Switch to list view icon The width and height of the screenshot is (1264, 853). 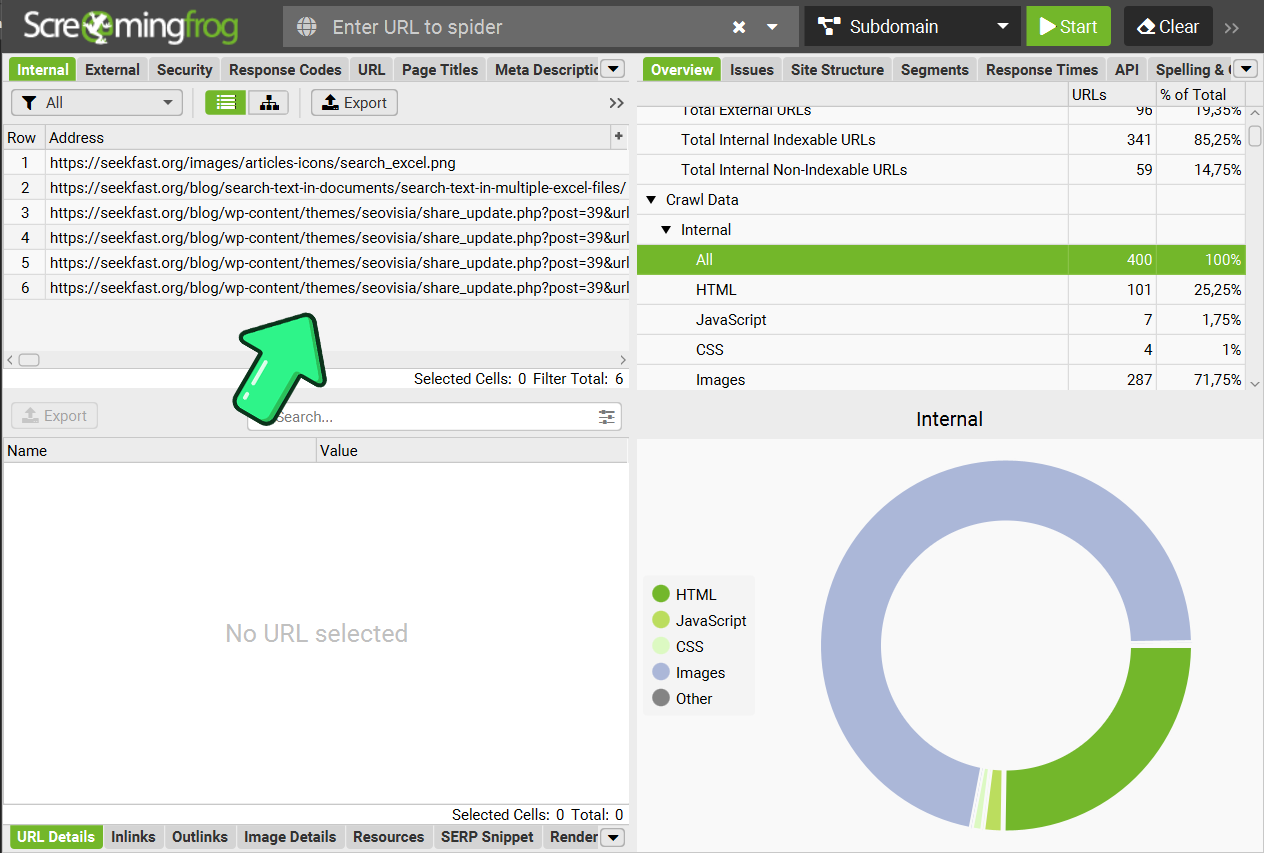click(225, 103)
